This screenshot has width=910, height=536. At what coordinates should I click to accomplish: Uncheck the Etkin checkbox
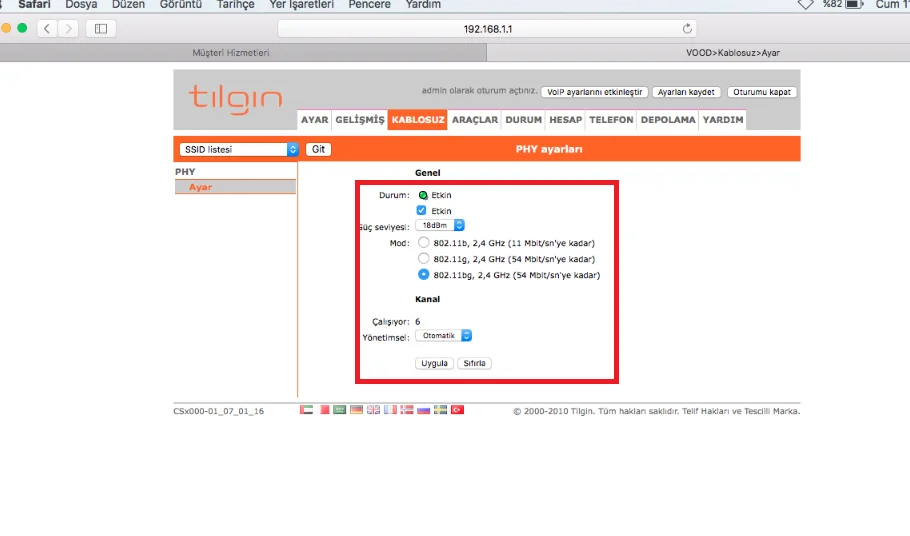click(x=422, y=211)
